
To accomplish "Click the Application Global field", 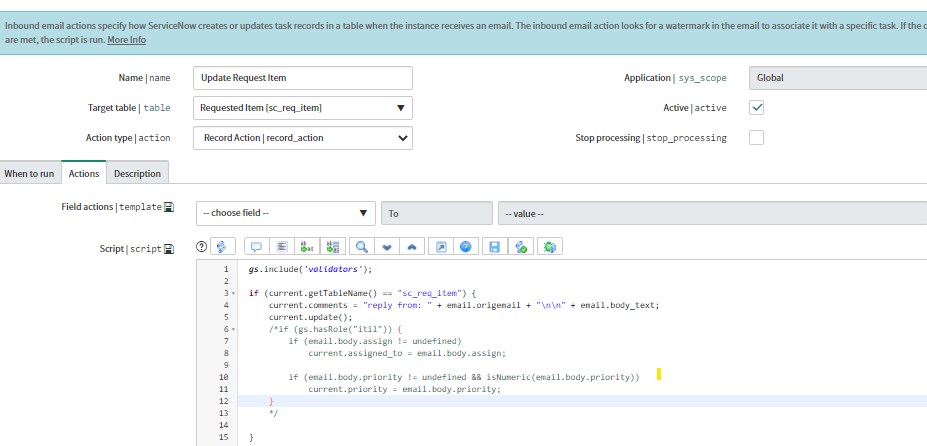I will 838,78.
